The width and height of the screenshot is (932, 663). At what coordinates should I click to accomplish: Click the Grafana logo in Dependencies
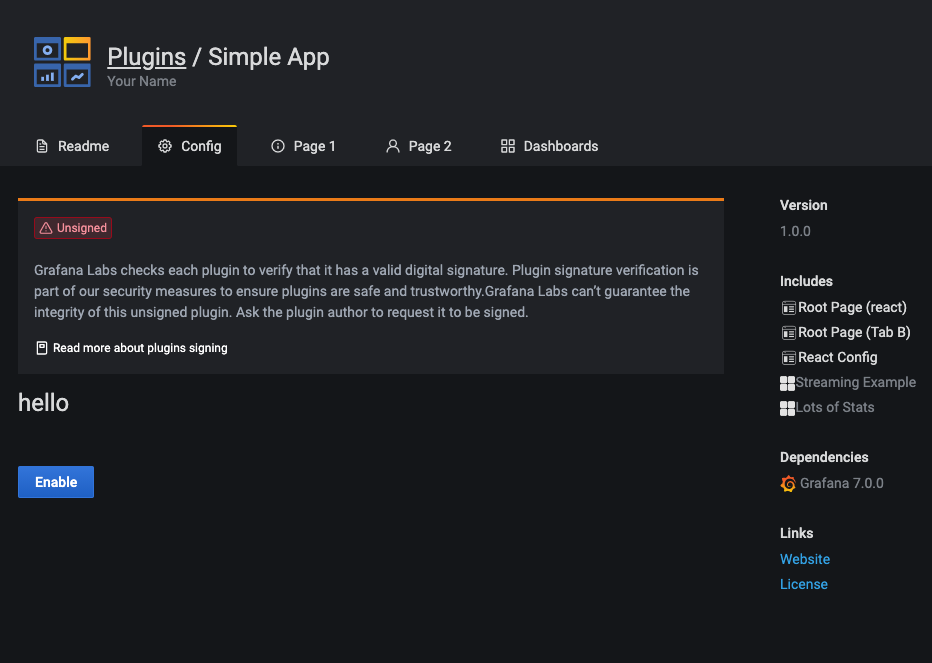tap(788, 484)
